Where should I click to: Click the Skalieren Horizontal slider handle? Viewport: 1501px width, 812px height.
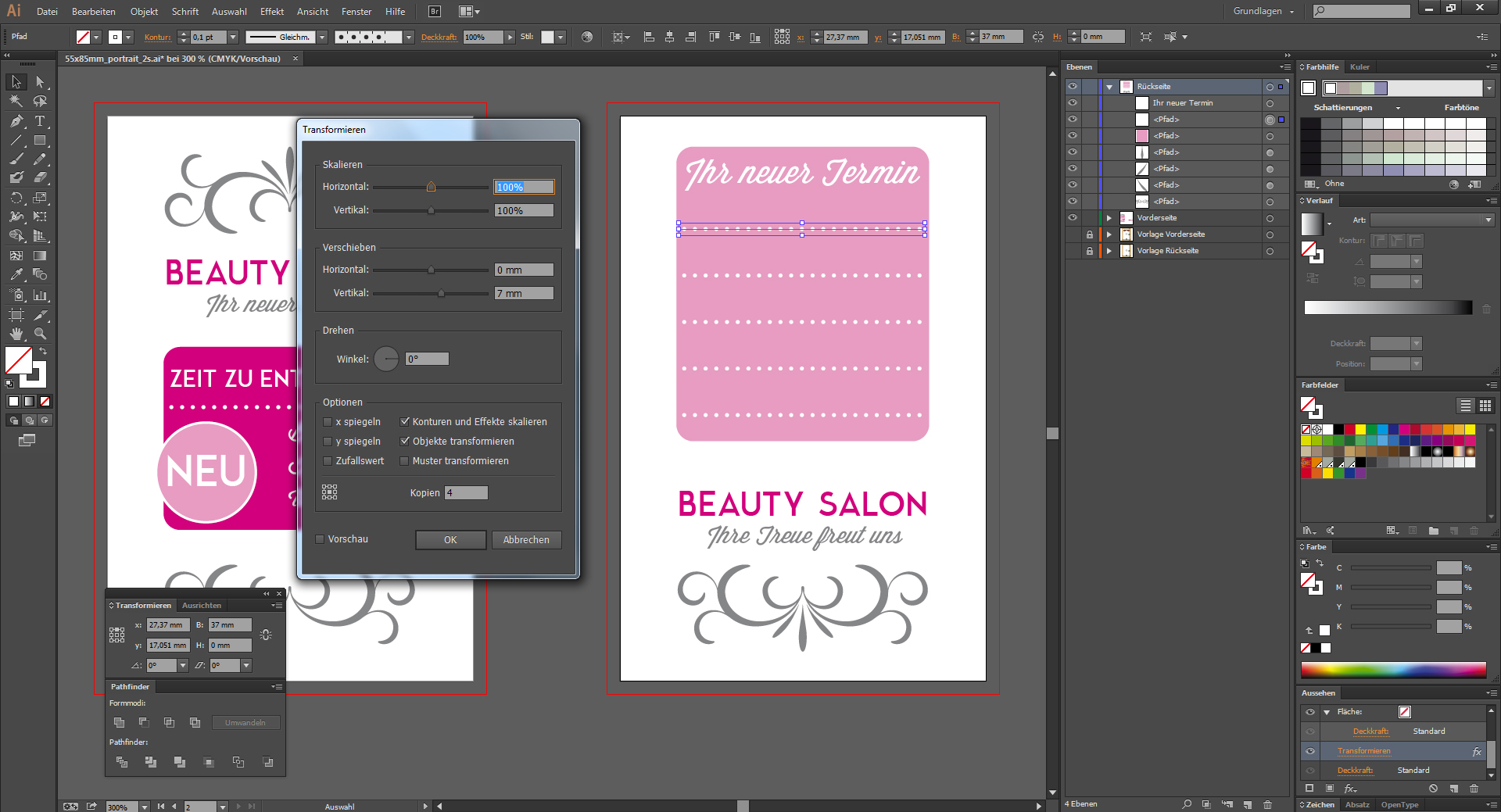coord(431,187)
